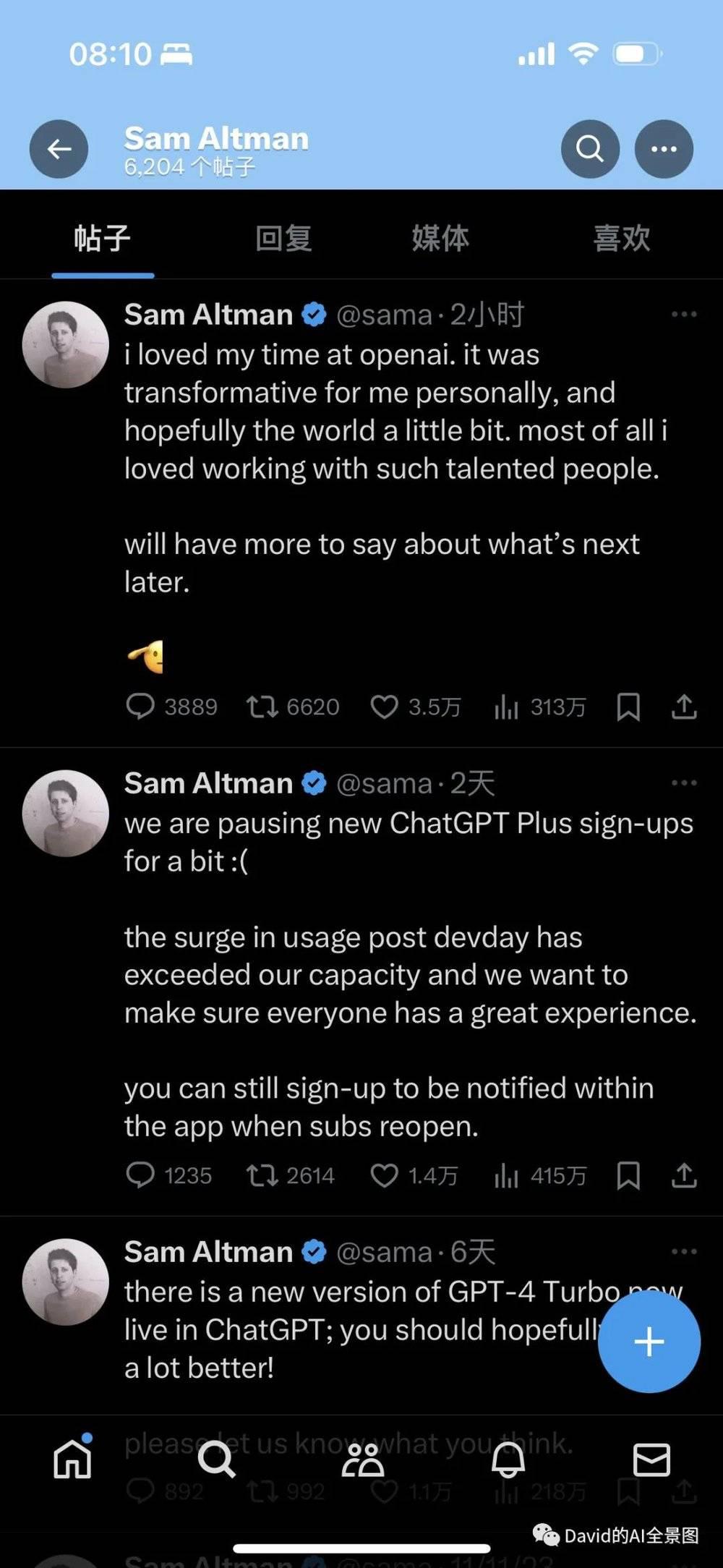Image resolution: width=723 pixels, height=1568 pixels.
Task: Expand more menu on ChatGPT Plus post
Action: (683, 783)
